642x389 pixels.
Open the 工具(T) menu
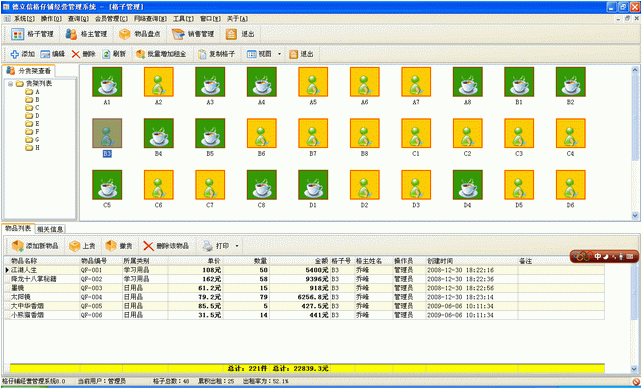[x=183, y=19]
